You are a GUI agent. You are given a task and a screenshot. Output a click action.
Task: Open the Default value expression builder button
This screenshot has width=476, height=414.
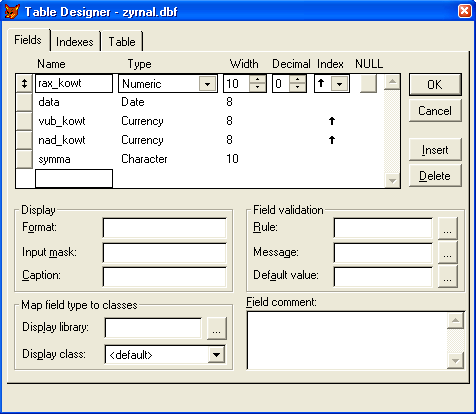(447, 276)
